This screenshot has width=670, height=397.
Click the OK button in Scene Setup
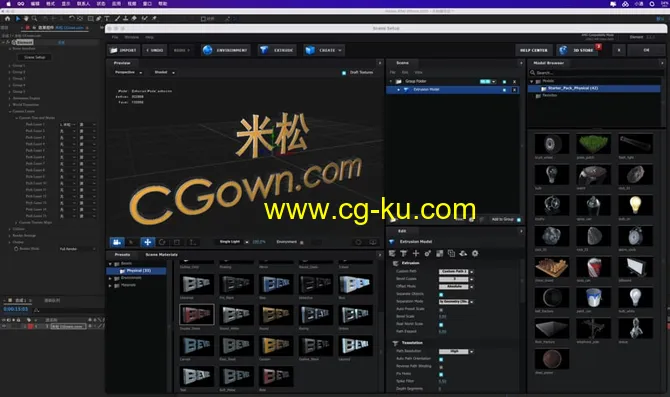[x=646, y=50]
